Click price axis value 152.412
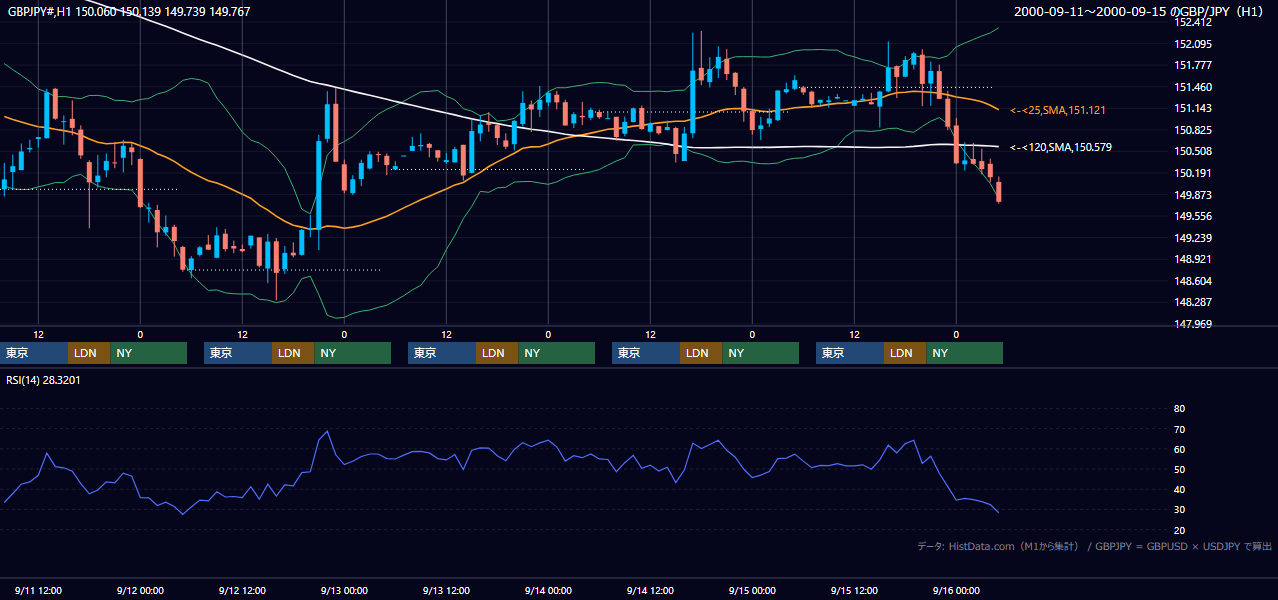This screenshot has width=1278, height=600. [x=1194, y=22]
